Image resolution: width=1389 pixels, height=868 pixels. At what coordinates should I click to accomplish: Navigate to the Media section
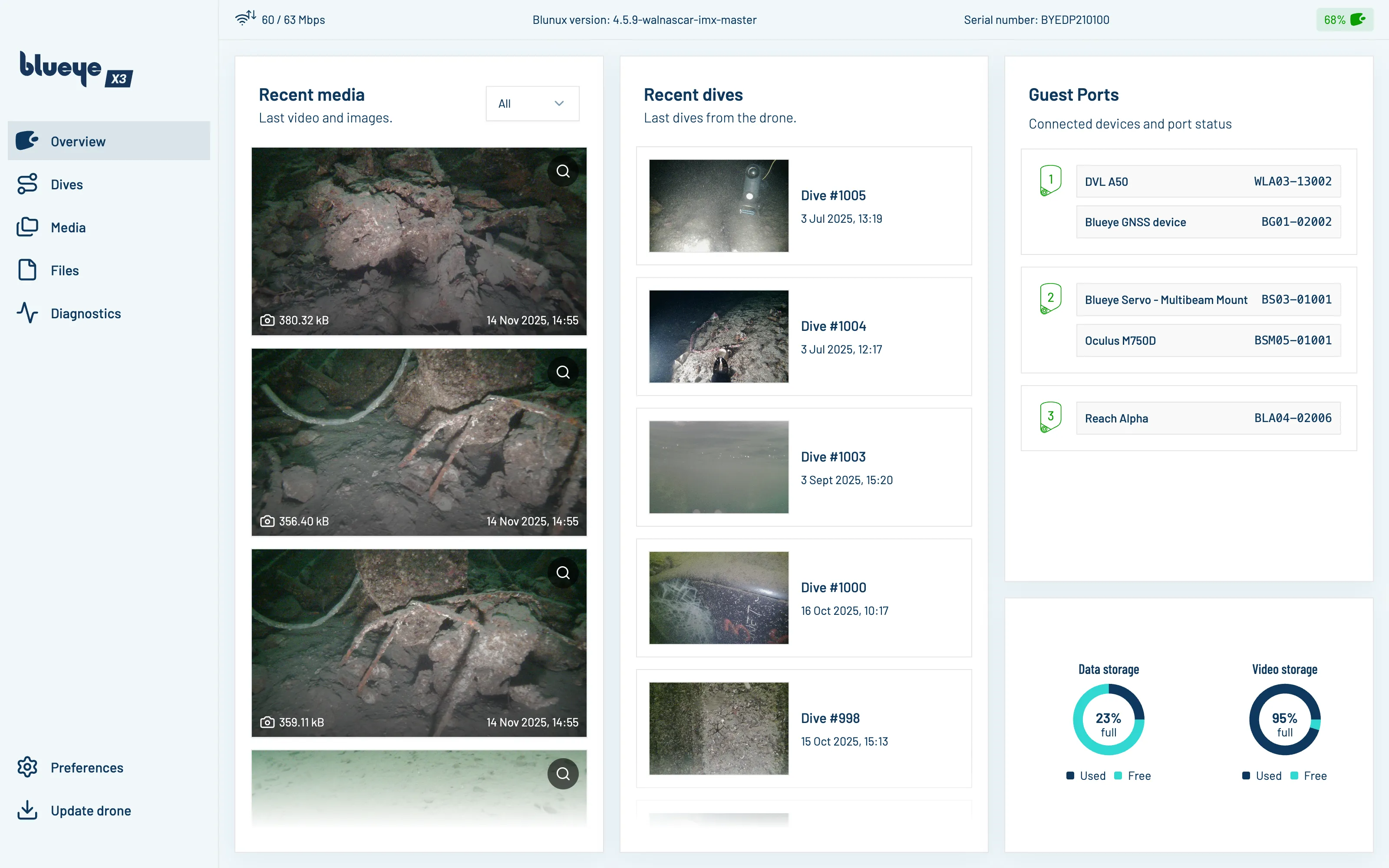(x=109, y=227)
